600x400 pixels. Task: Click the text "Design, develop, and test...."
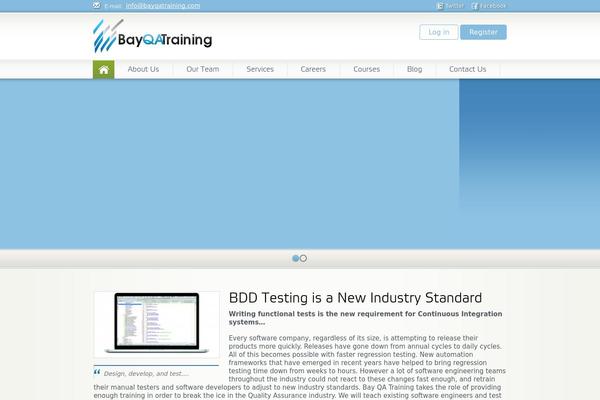146,374
